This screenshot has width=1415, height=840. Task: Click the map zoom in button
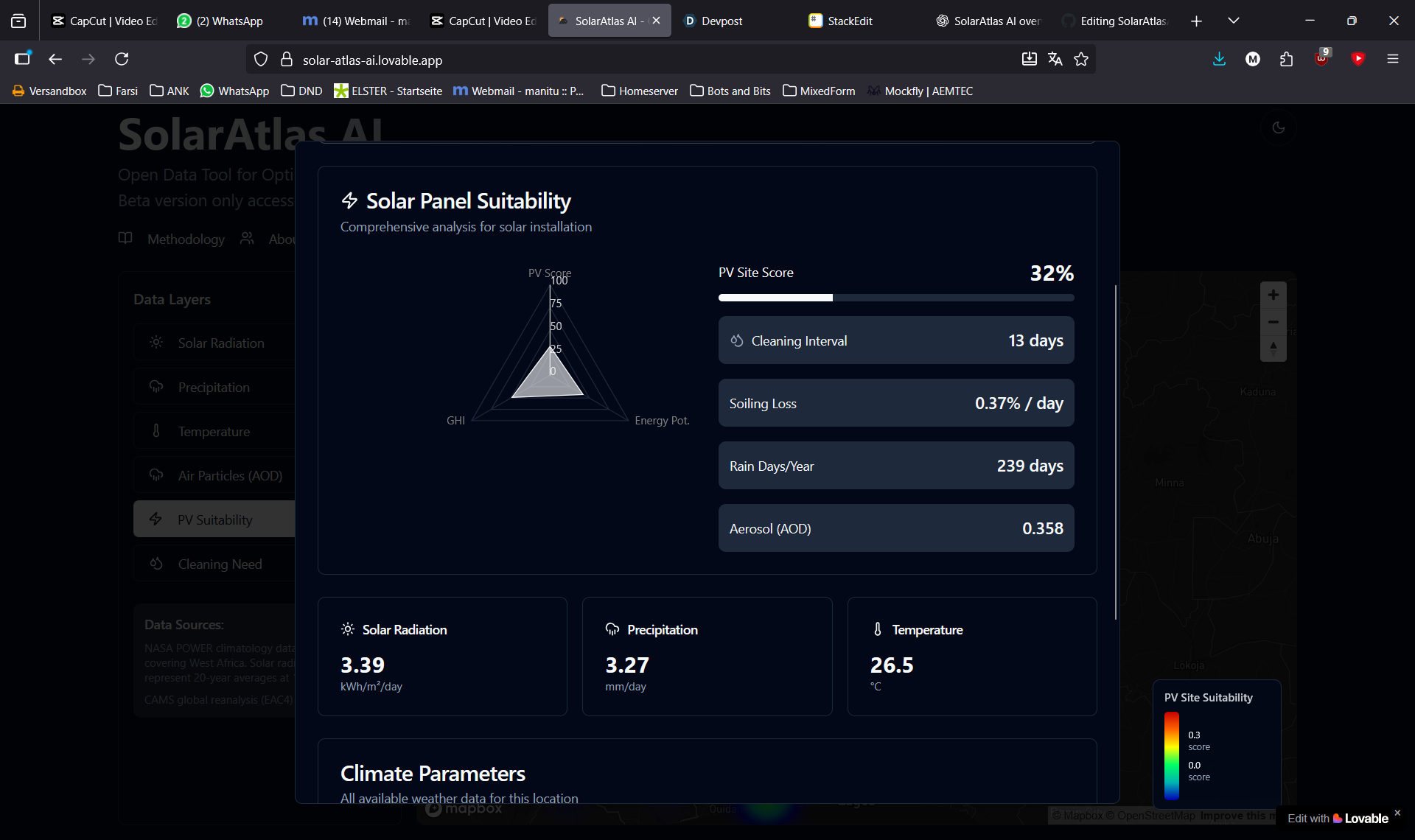(1273, 295)
